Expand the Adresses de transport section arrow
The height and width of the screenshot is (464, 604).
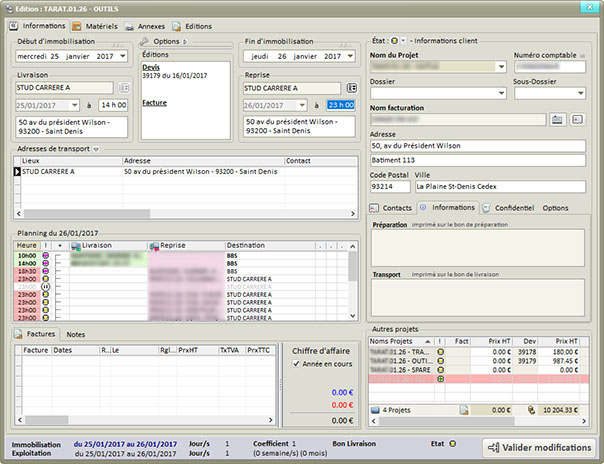coord(97,149)
